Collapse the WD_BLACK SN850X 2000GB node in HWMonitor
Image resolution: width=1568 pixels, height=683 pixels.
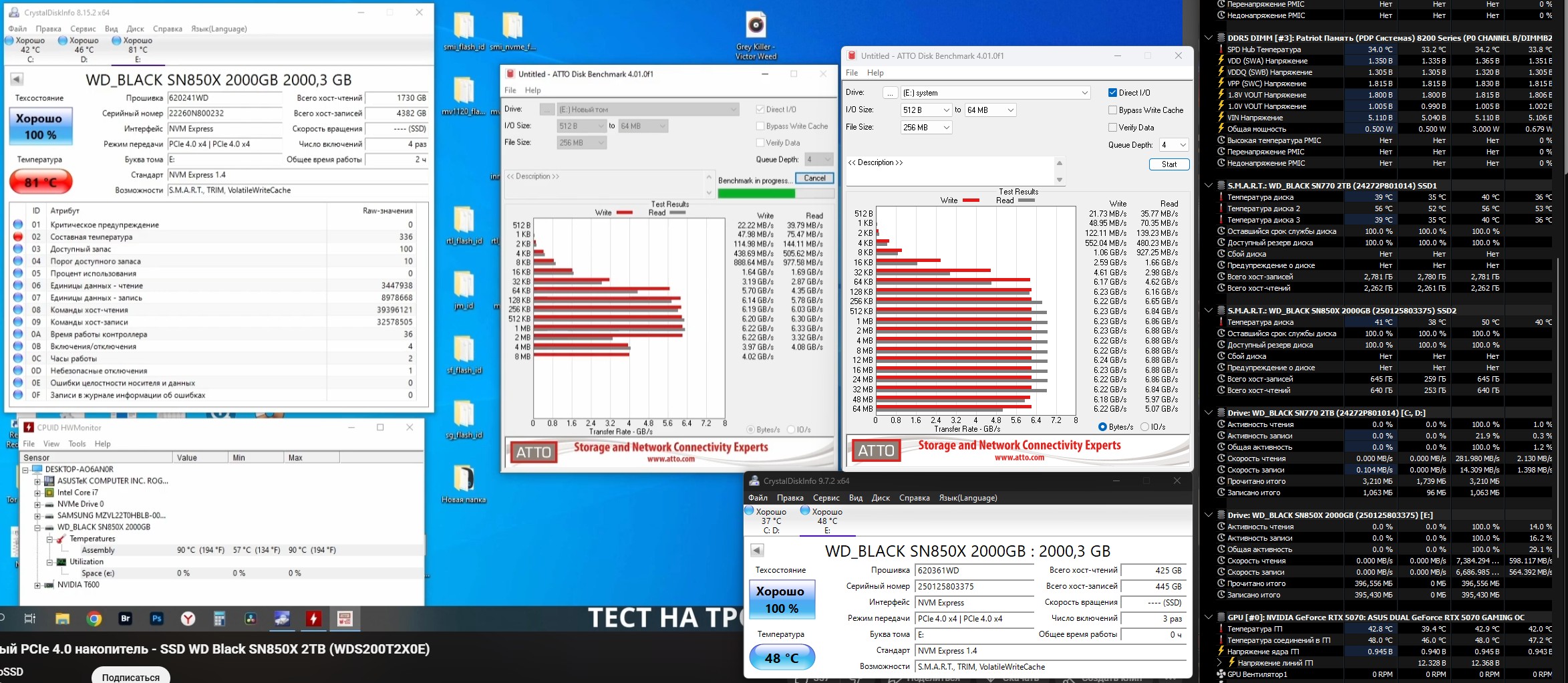point(38,527)
